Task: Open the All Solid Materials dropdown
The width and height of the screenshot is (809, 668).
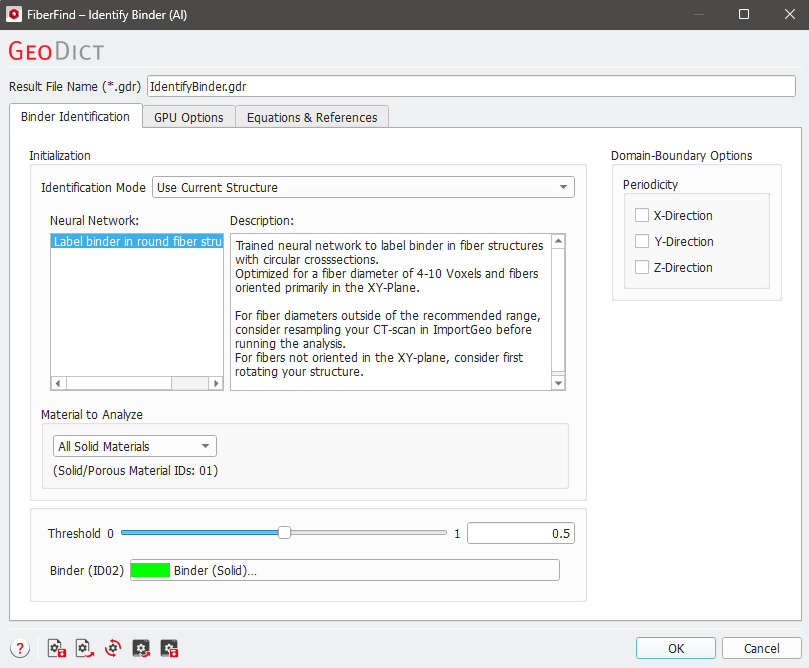Action: pos(135,446)
